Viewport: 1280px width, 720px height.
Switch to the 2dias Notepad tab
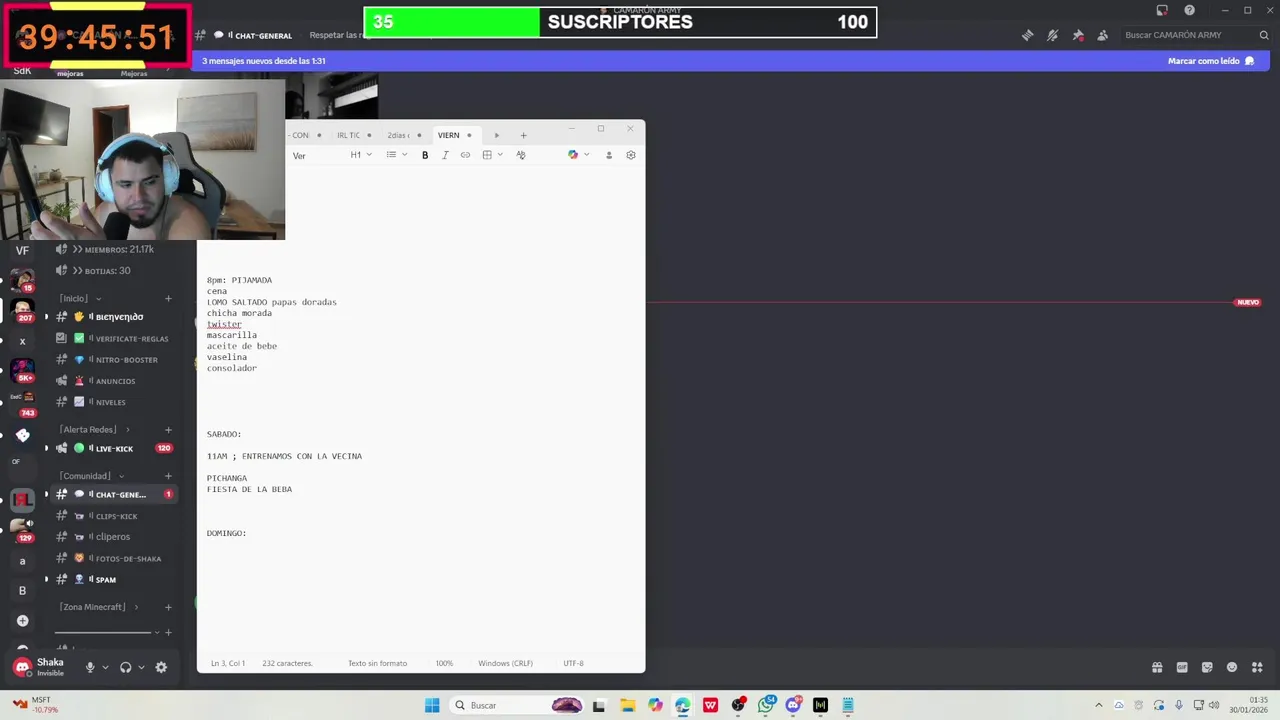[403, 135]
